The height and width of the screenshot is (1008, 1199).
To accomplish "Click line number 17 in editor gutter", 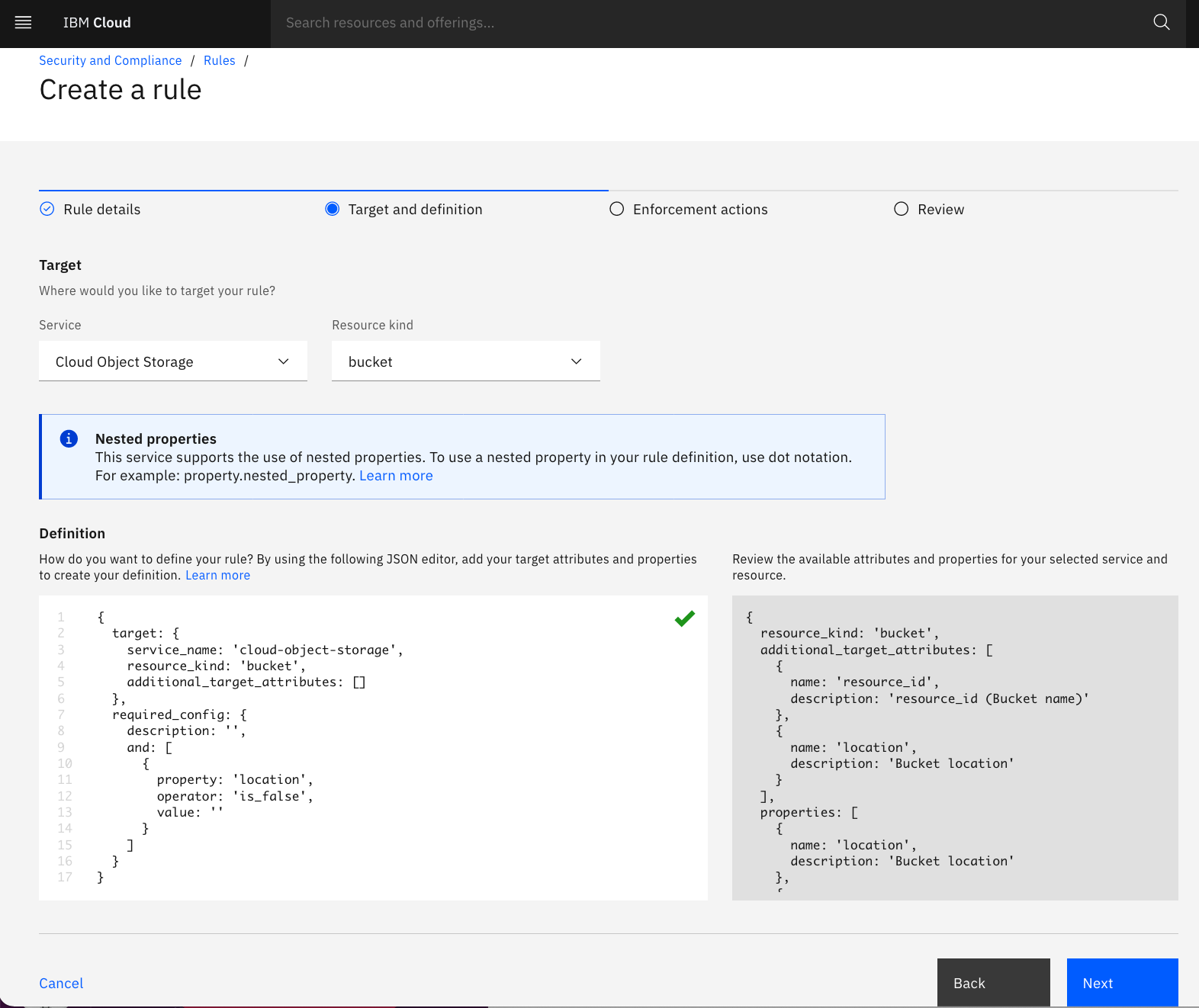I will click(x=65, y=878).
